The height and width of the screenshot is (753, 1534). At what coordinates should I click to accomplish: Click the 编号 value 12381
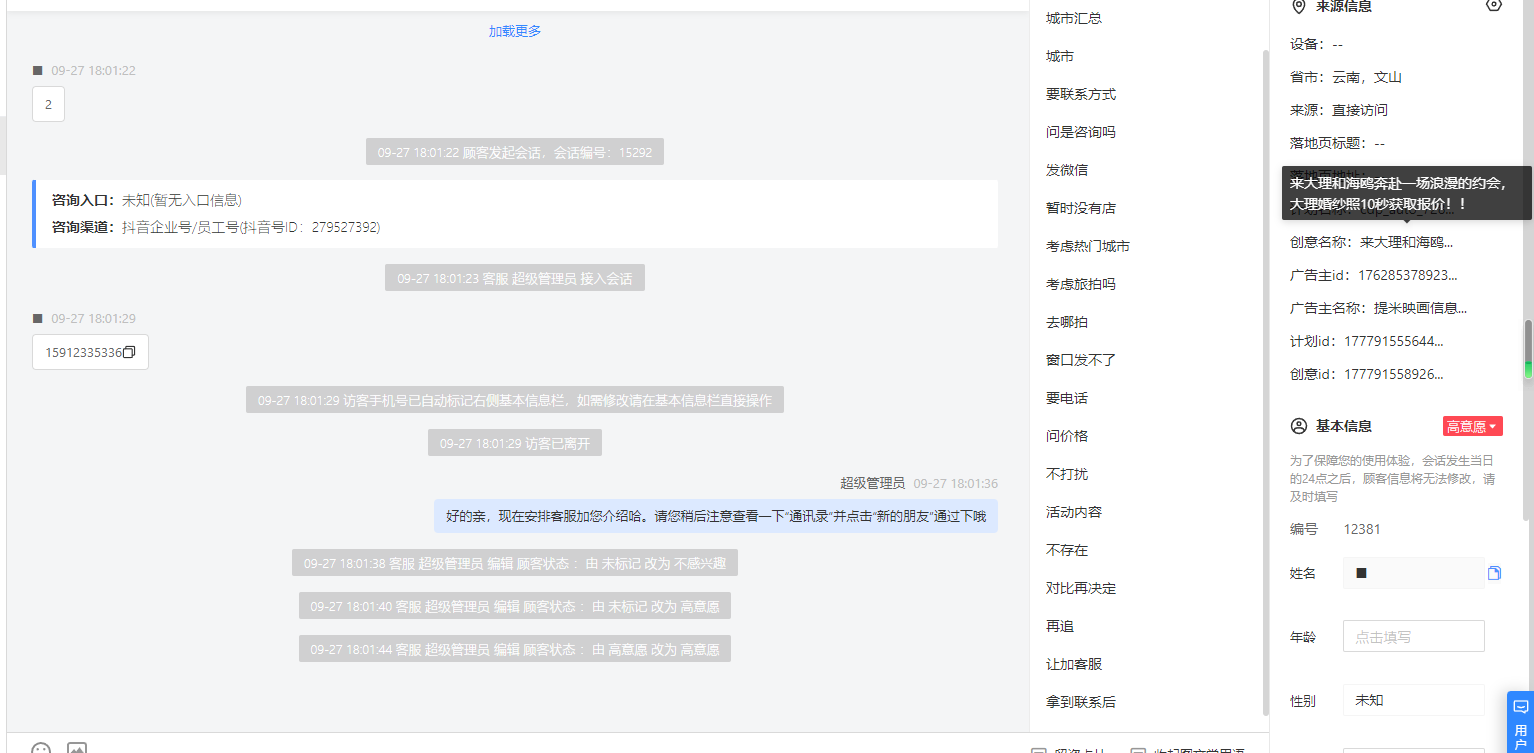[1362, 529]
